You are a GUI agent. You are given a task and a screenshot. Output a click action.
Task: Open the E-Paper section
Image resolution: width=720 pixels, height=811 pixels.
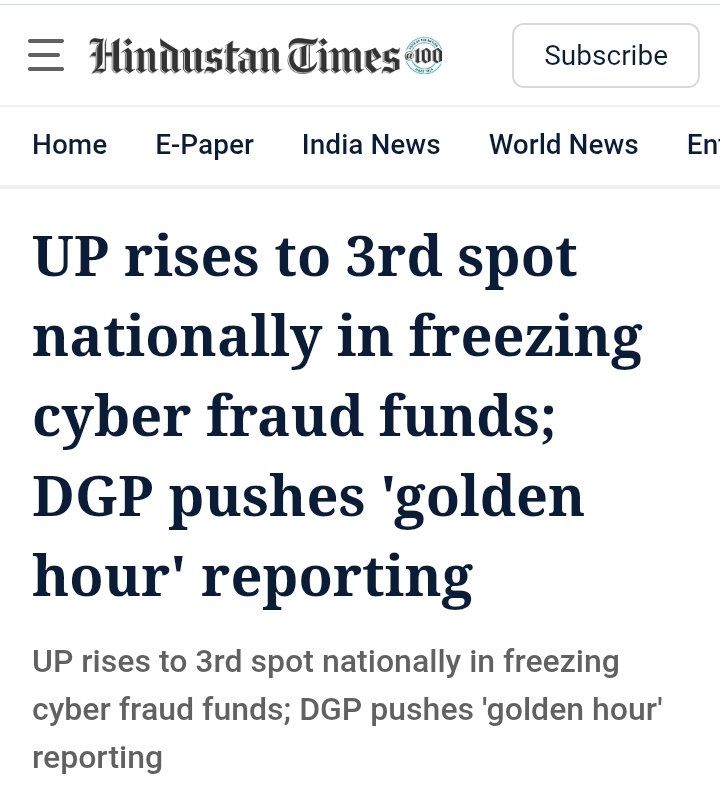(204, 145)
